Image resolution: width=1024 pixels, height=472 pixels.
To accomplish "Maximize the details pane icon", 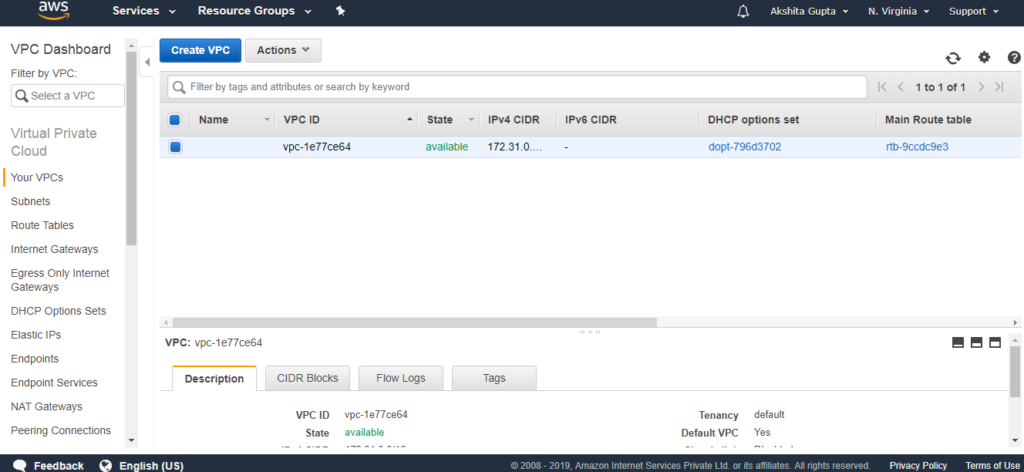I will [x=995, y=343].
